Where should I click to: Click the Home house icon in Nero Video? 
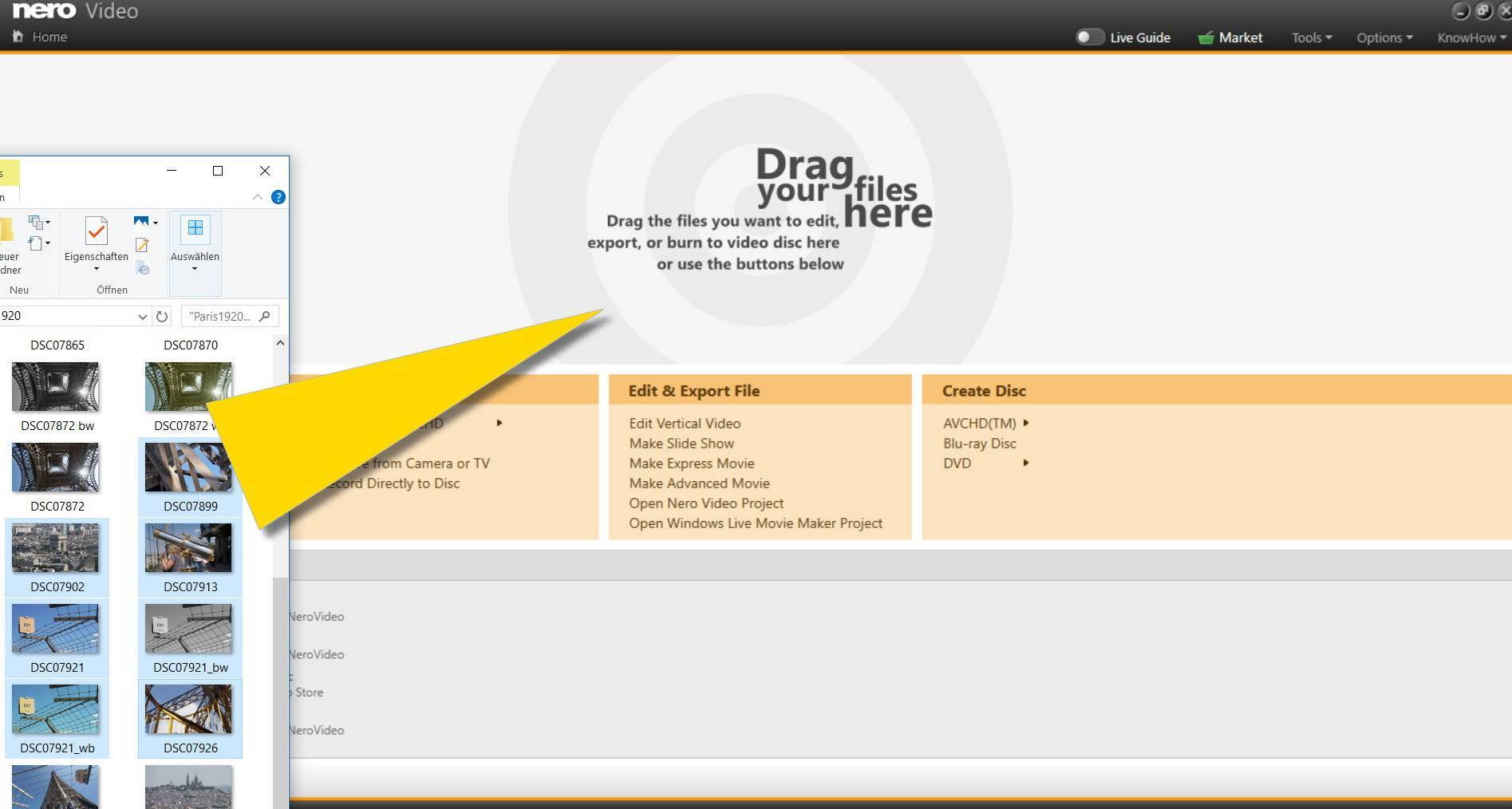click(x=18, y=37)
